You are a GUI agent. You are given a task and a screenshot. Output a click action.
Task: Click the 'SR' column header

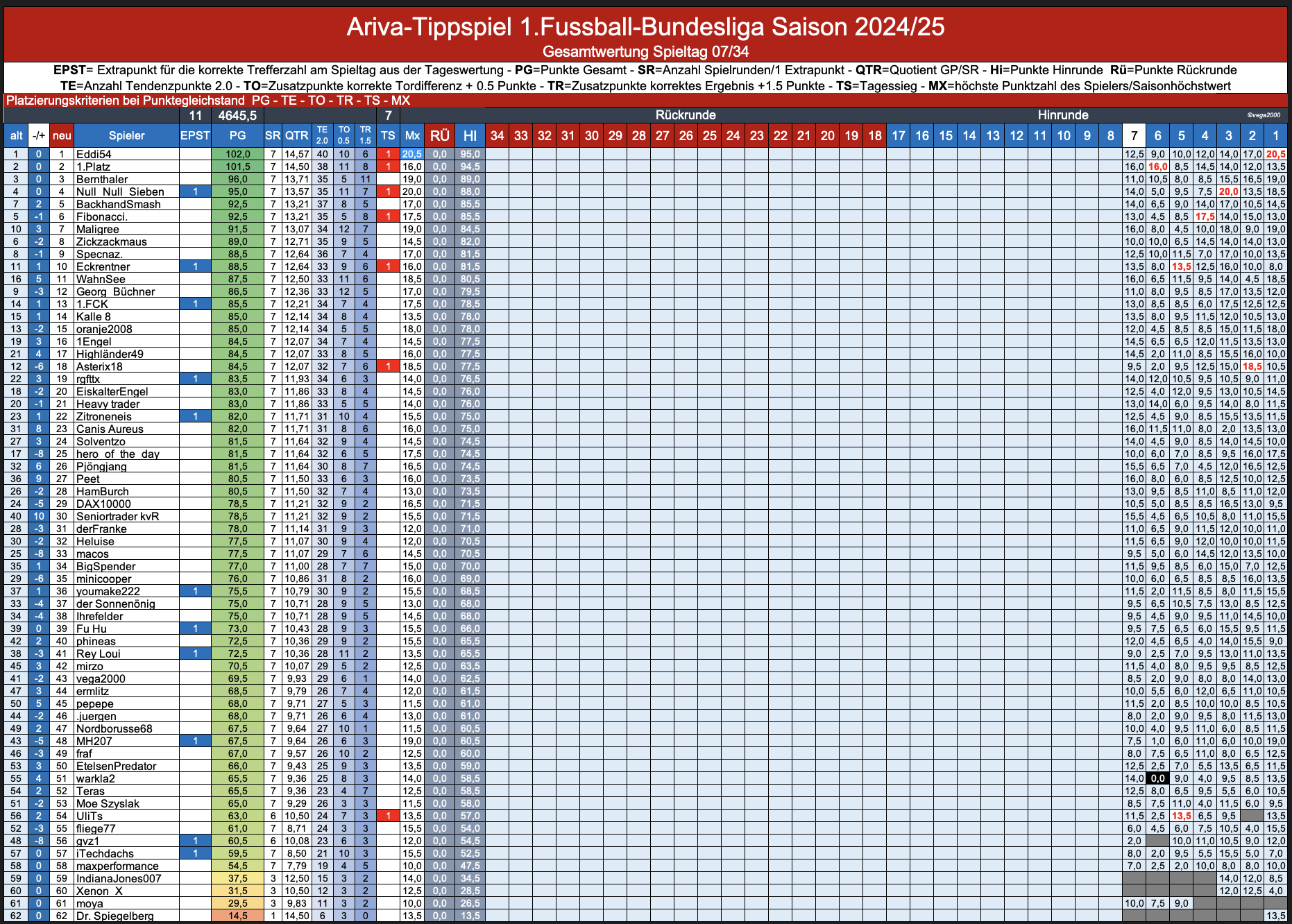pyautogui.click(x=273, y=135)
